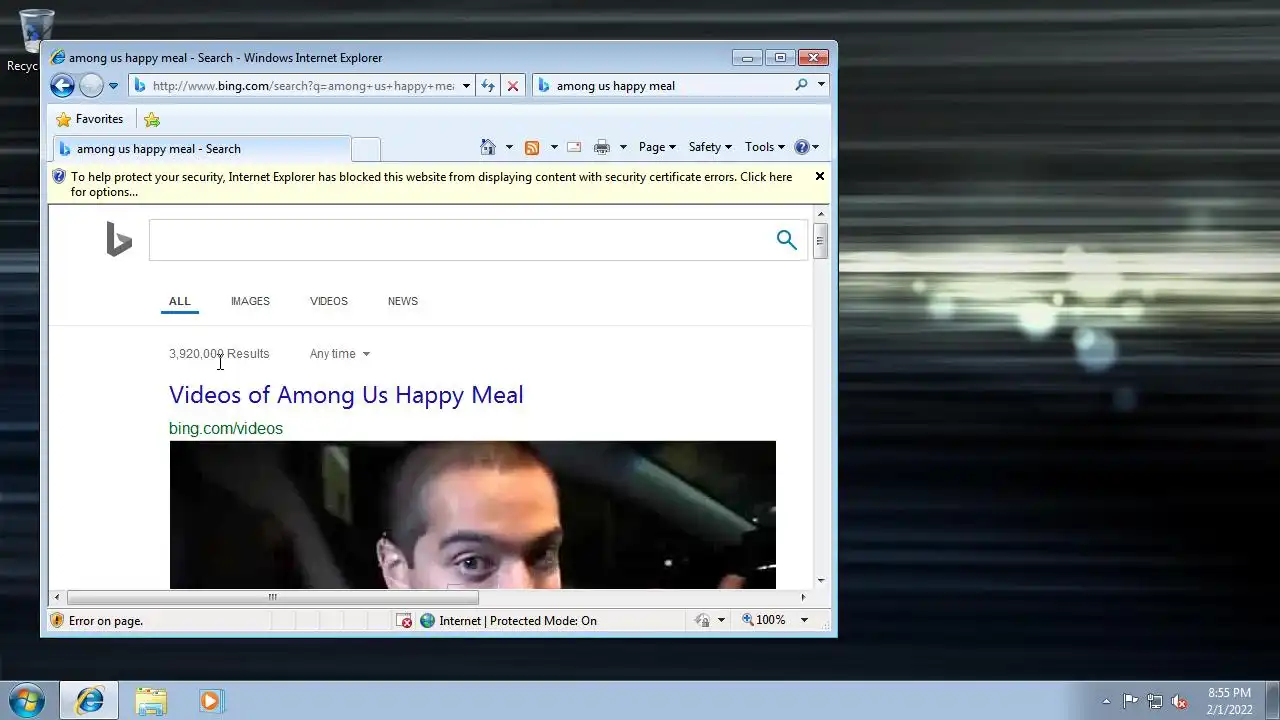Click the Internet Explorer taskbar icon
1280x720 pixels.
pyautogui.click(x=89, y=700)
